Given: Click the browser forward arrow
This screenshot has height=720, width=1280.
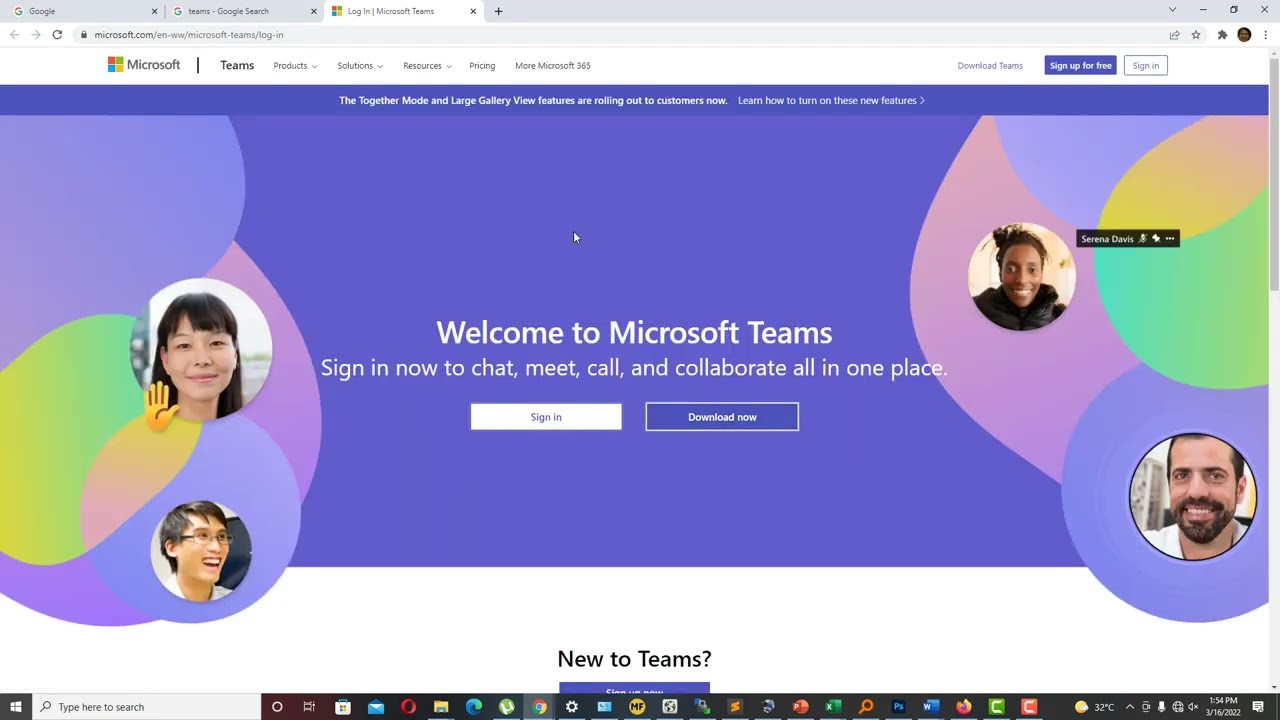Looking at the screenshot, I should [36, 34].
